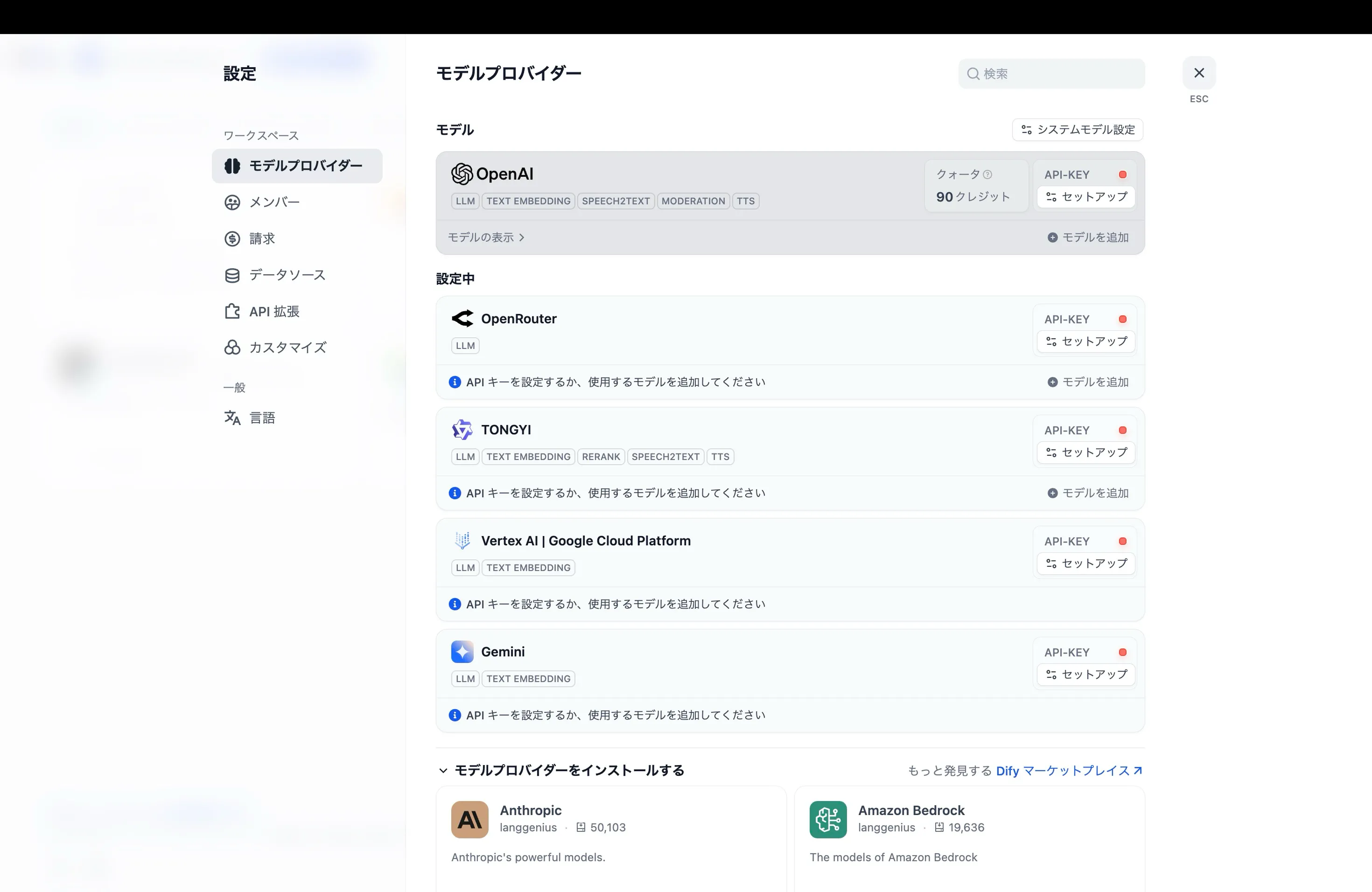Click the OpenRouter logo icon
Screen dimensions: 1372x892
pos(462,319)
